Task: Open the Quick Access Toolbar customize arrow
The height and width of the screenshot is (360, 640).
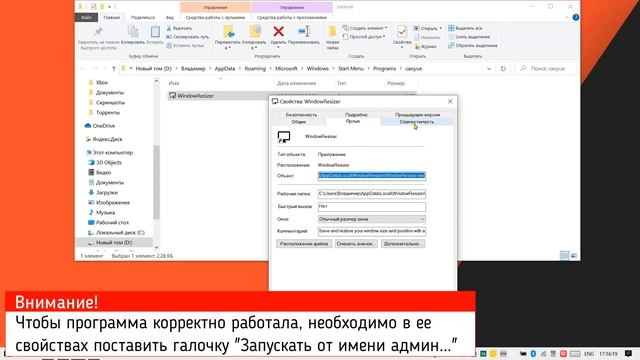Action: (x=109, y=7)
